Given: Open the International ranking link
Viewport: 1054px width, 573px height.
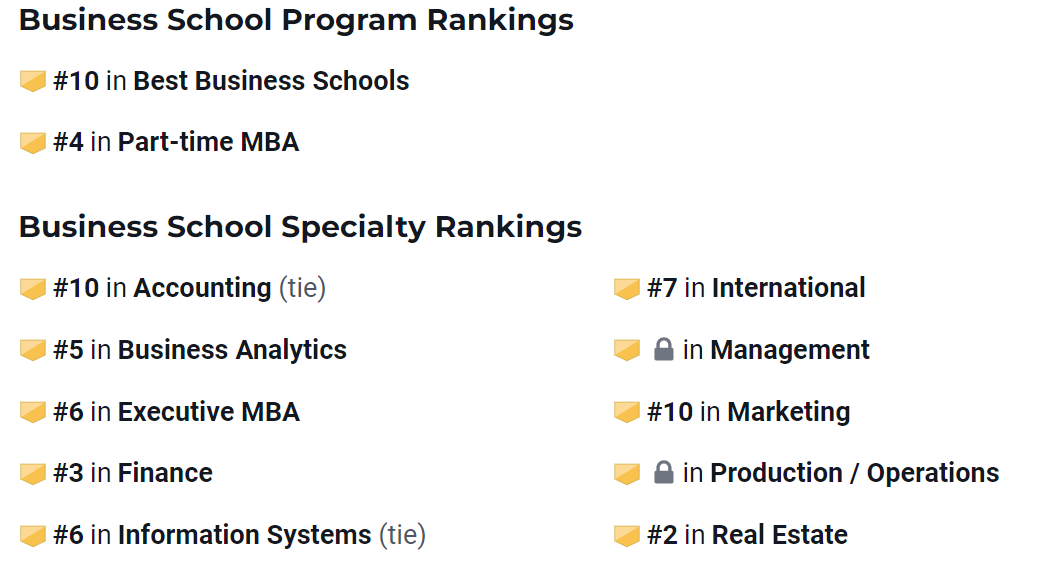Looking at the screenshot, I should 788,288.
